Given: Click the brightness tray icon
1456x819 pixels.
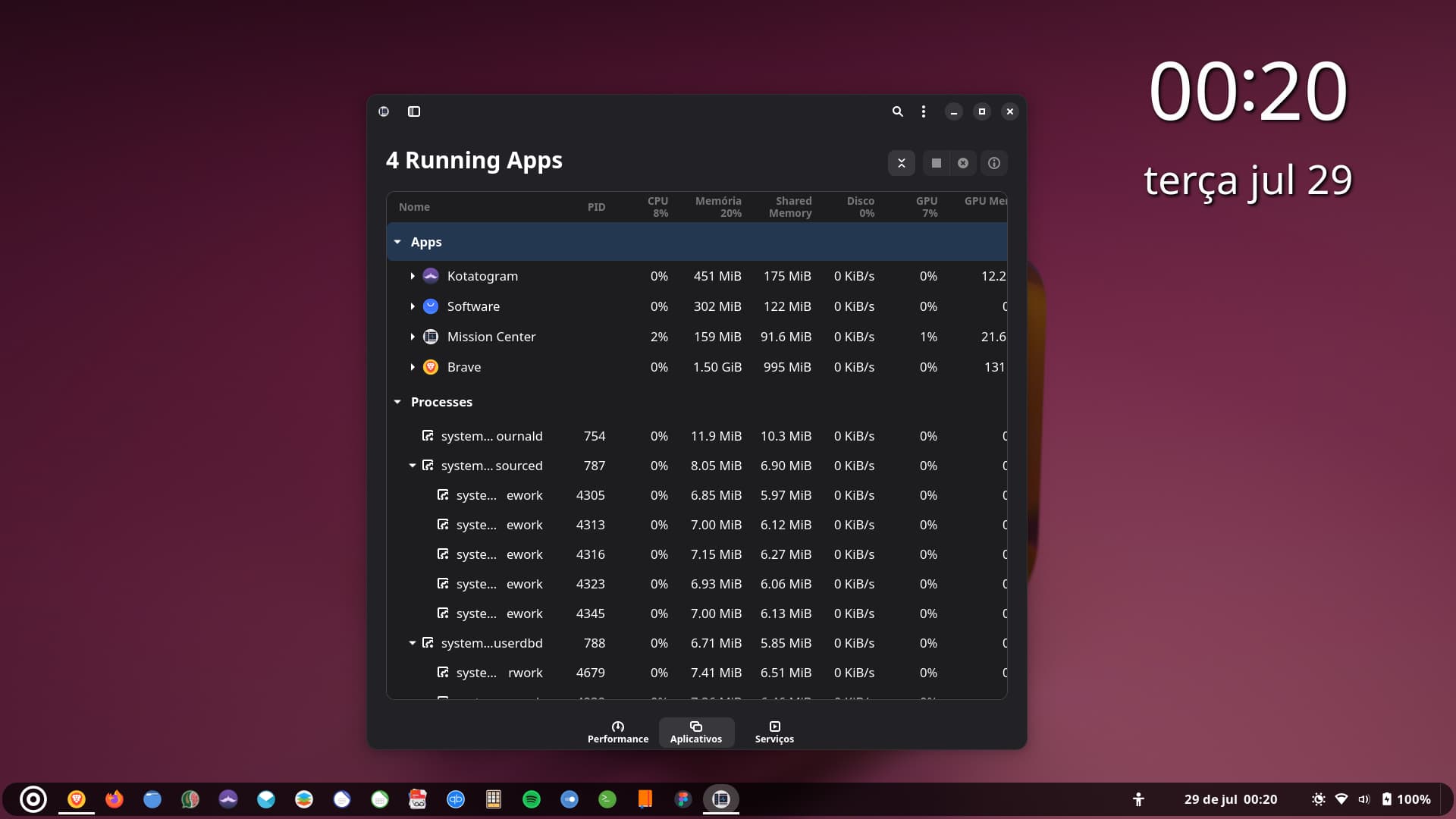Looking at the screenshot, I should pos(1318,799).
